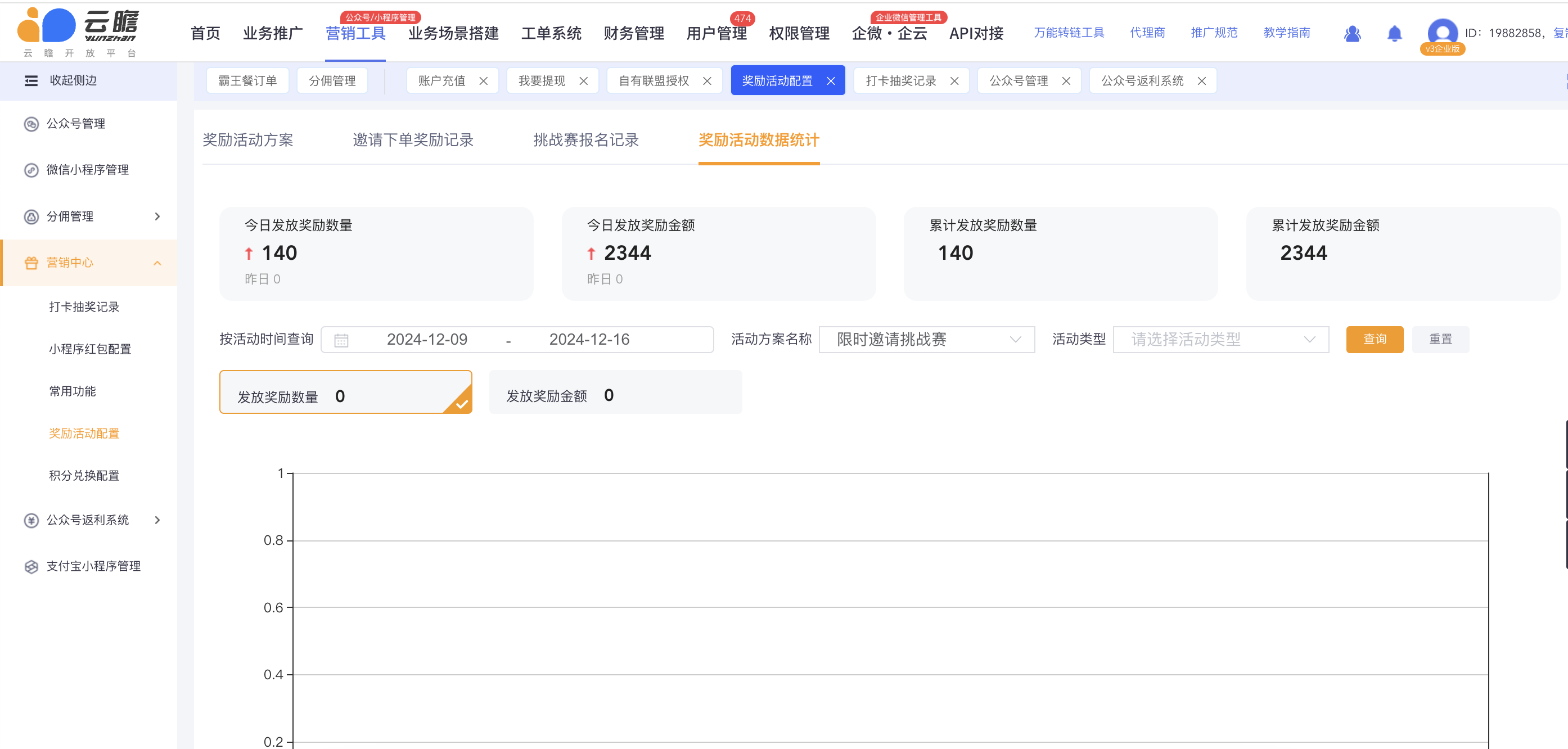Open 权限管理 in top navigation
1568x749 pixels.
pos(799,34)
